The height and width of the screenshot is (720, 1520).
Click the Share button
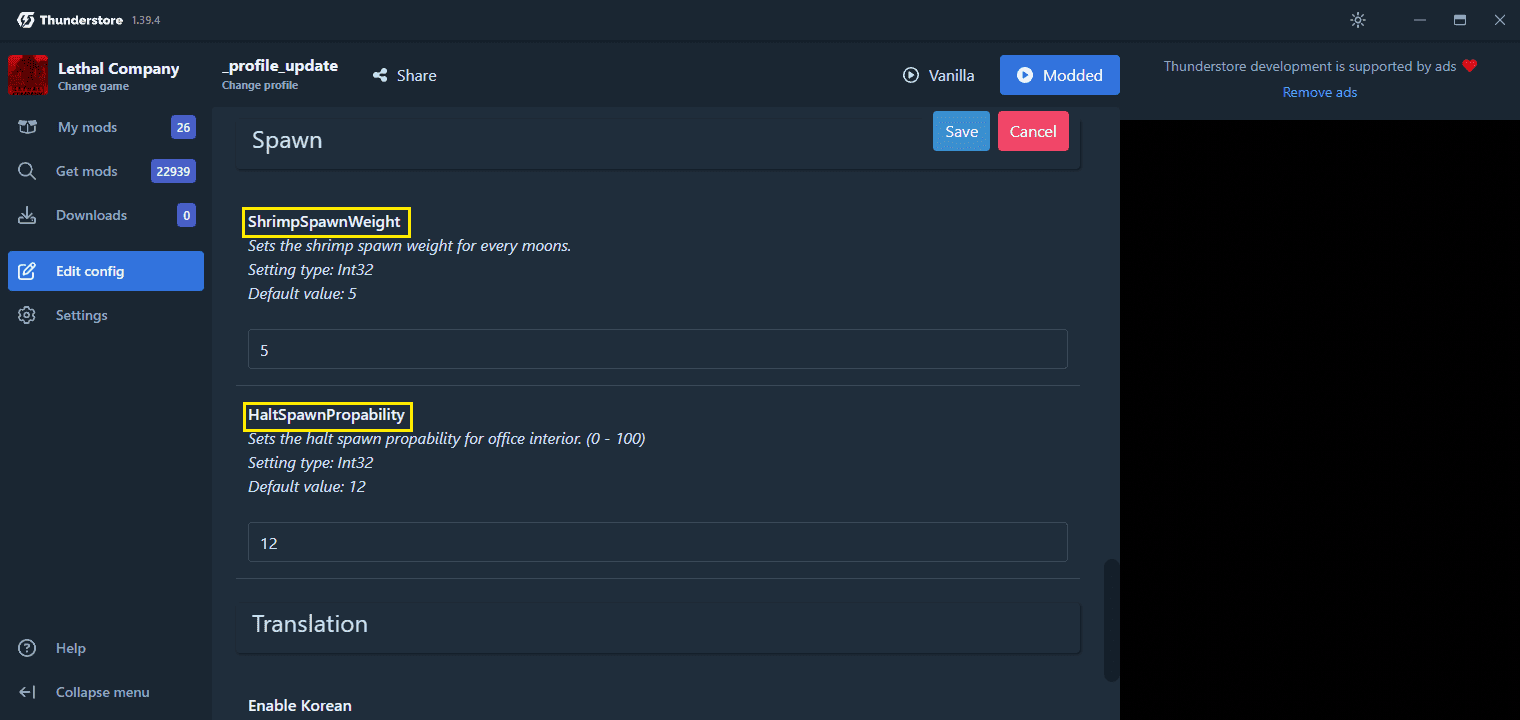[404, 75]
